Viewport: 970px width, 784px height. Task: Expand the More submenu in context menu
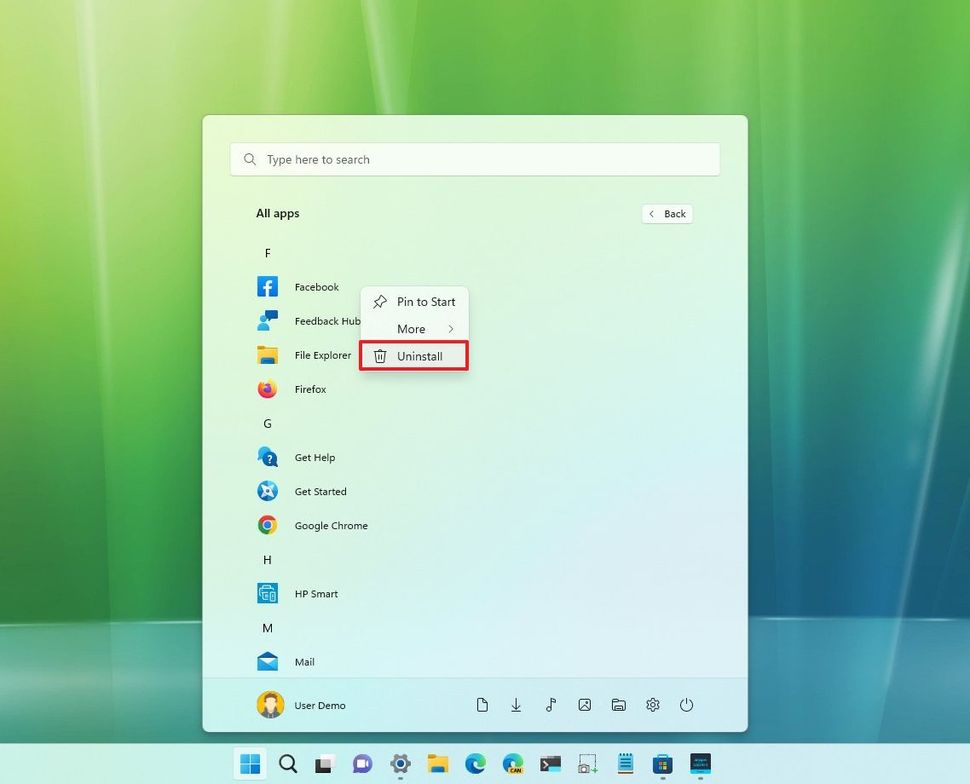pyautogui.click(x=413, y=328)
